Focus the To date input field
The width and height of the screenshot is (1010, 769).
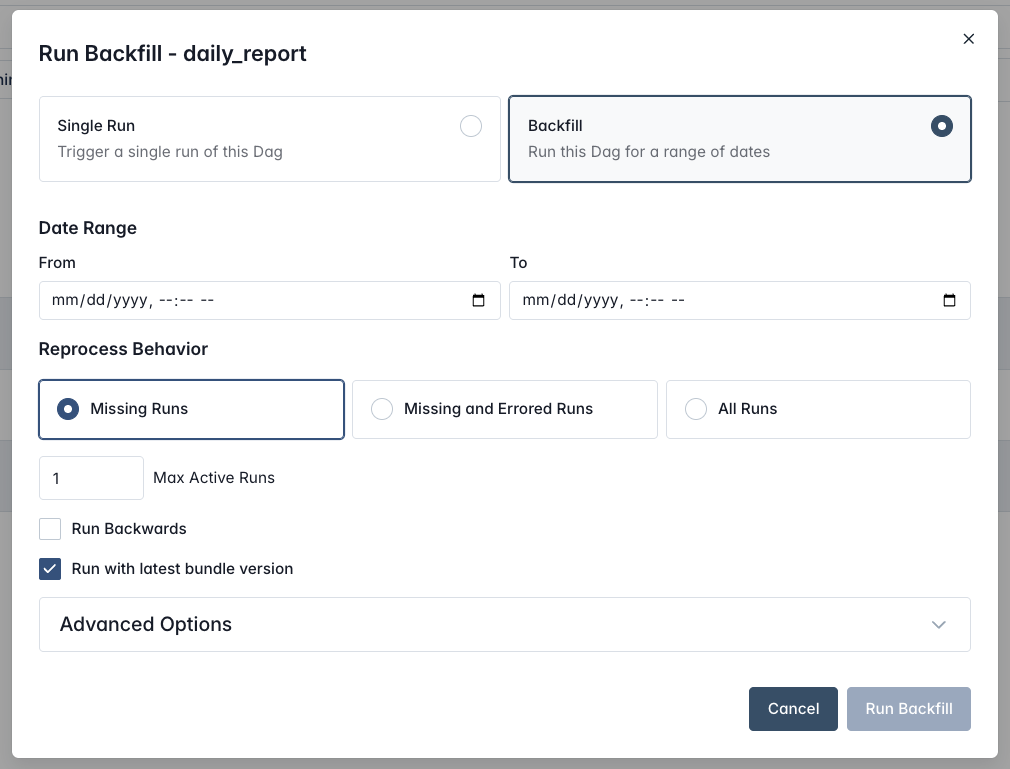pyautogui.click(x=739, y=301)
